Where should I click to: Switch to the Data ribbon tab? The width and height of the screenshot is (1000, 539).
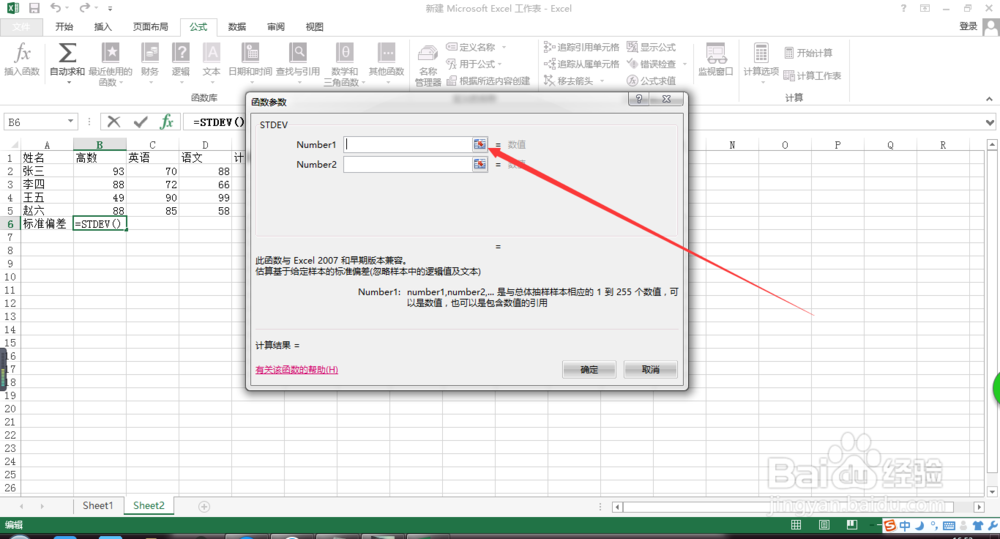(237, 27)
